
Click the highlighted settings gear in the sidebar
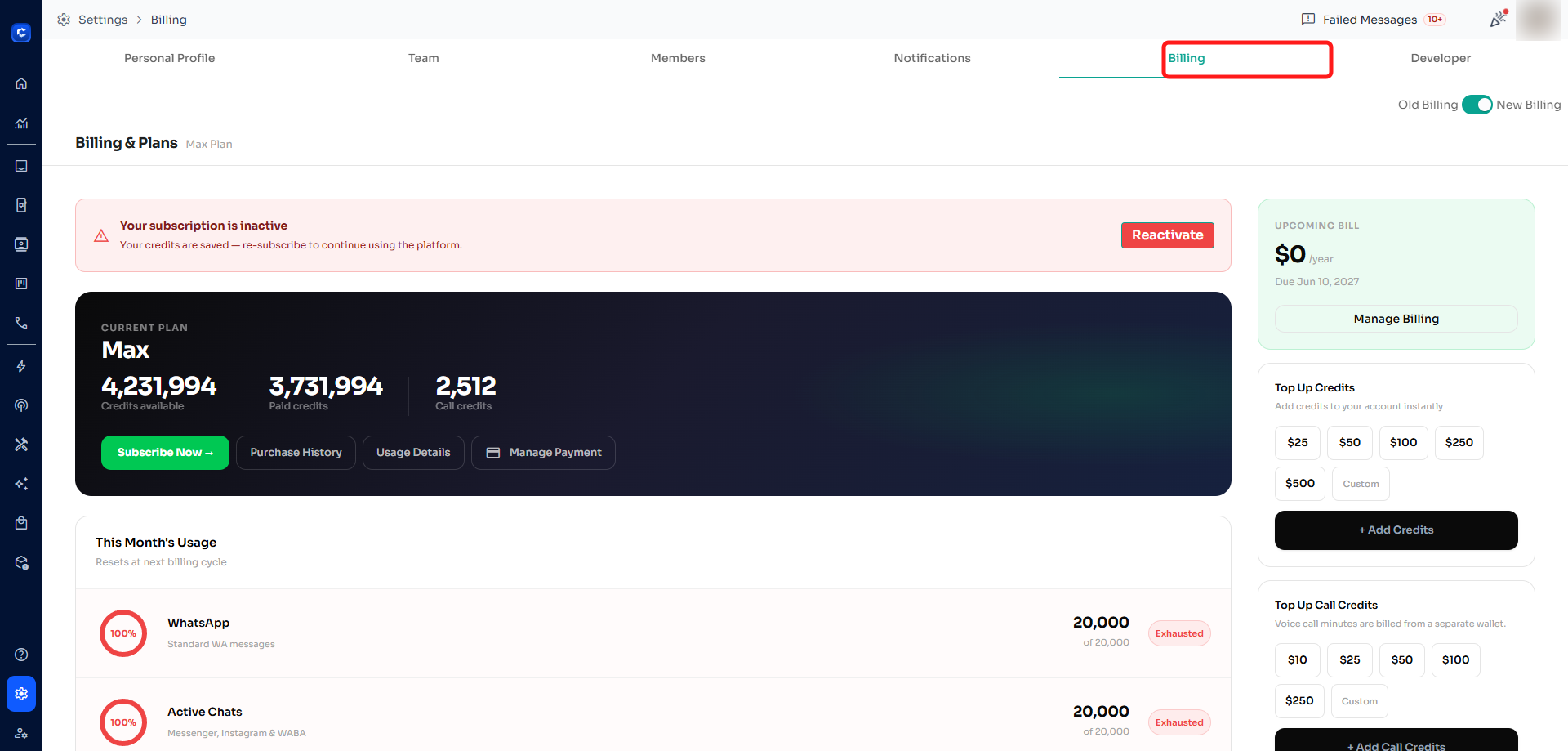click(21, 694)
